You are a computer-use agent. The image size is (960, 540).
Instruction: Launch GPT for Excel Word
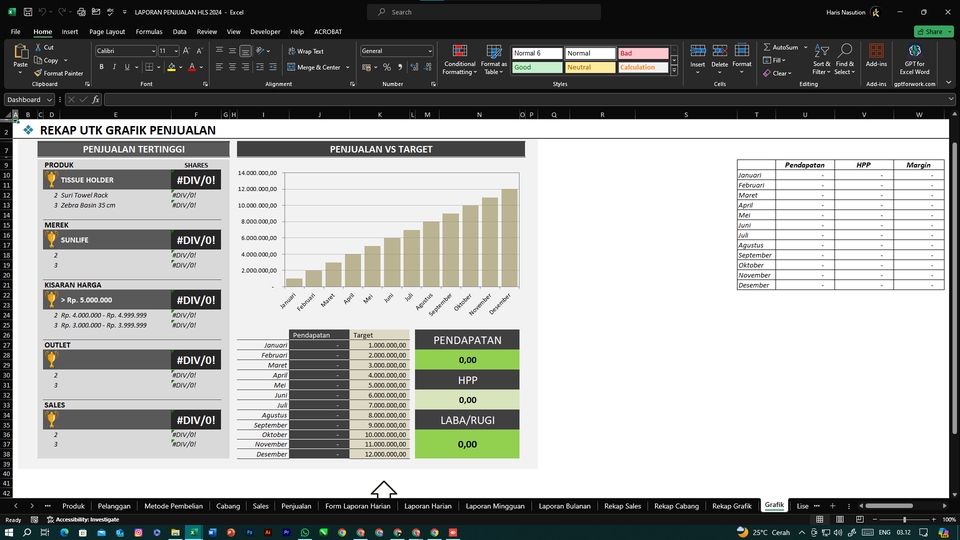(915, 59)
